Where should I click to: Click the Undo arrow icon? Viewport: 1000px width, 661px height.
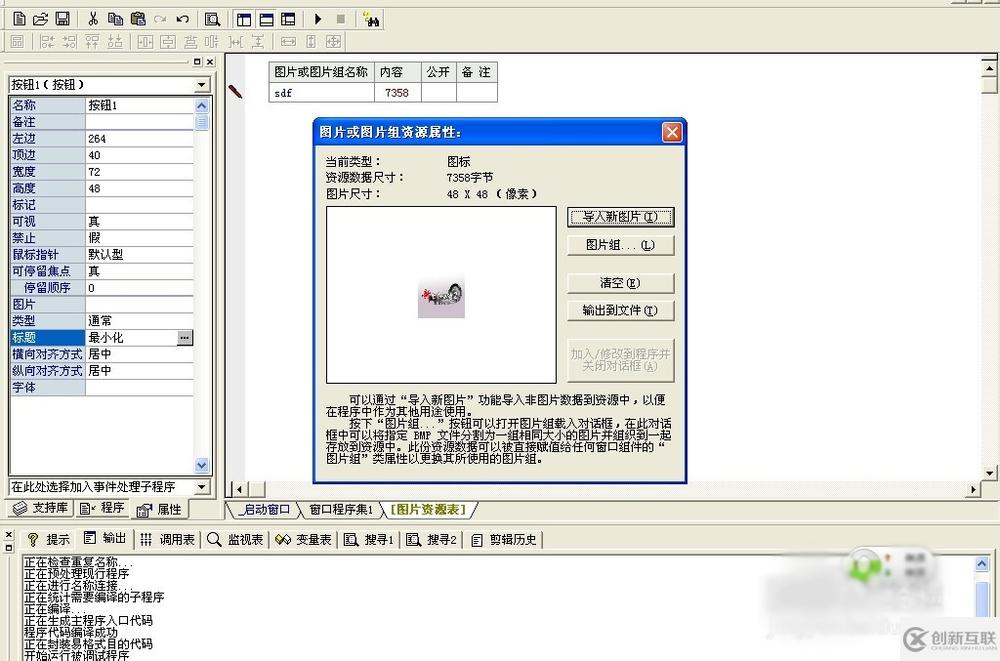tap(182, 19)
